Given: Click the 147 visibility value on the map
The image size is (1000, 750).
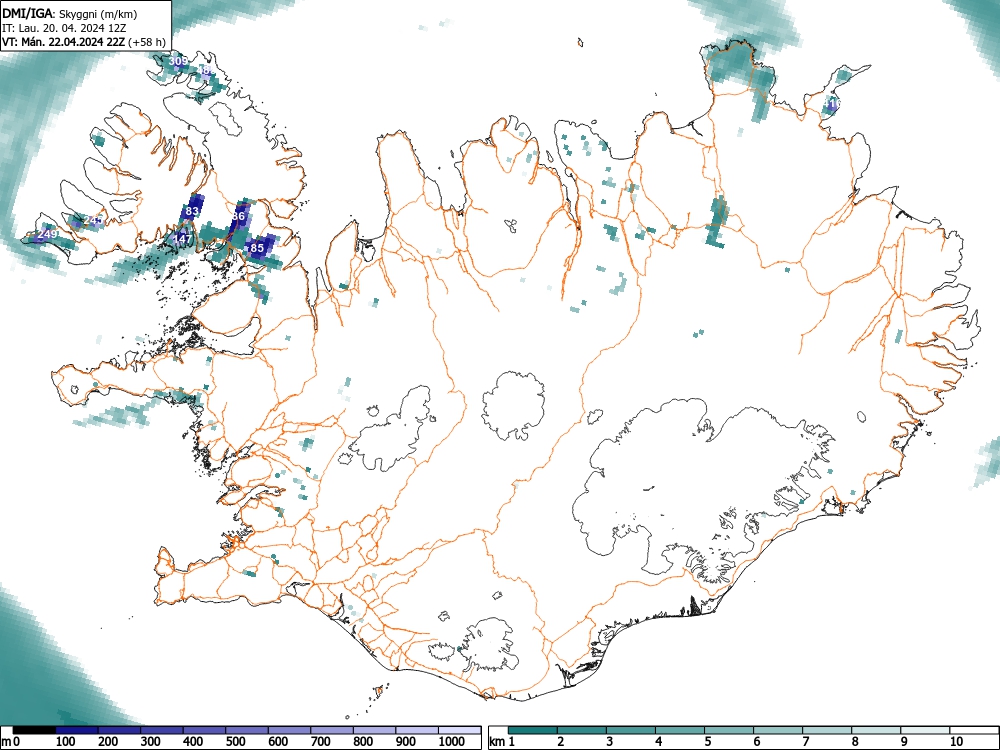Looking at the screenshot, I should [x=183, y=239].
